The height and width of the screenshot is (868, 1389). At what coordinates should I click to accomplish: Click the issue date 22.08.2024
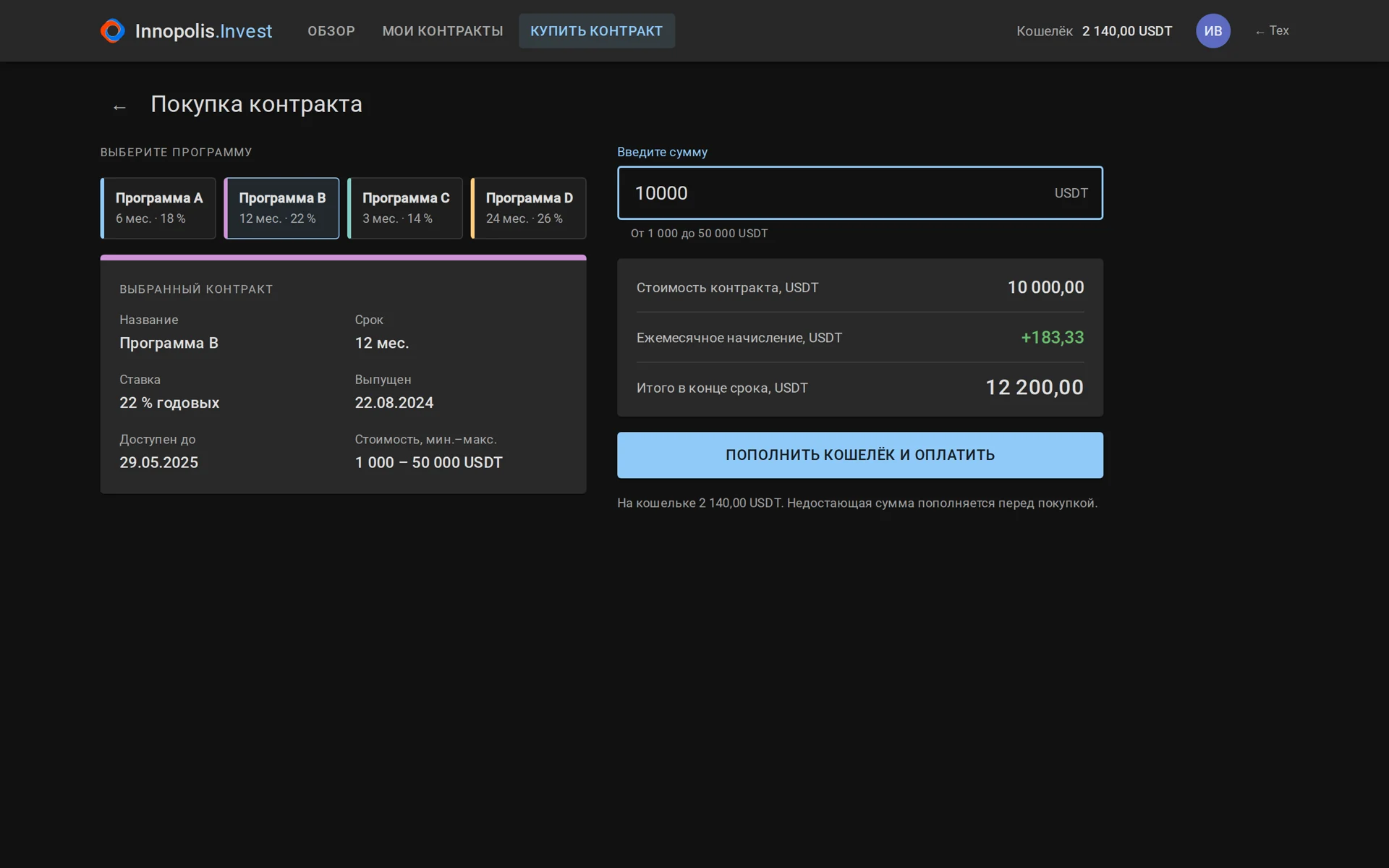pos(394,403)
